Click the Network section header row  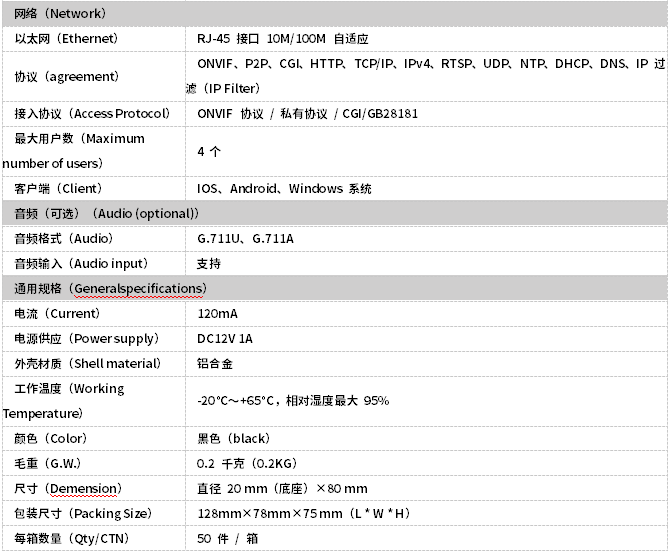60,14
